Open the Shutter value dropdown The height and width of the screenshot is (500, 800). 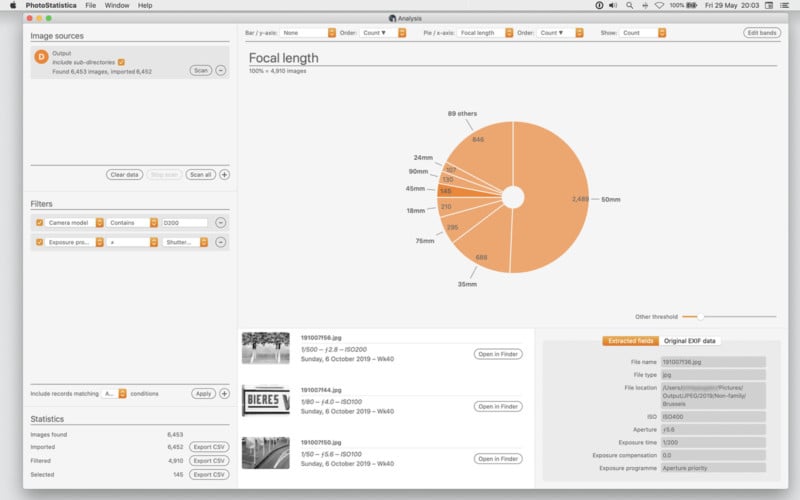pyautogui.click(x=185, y=242)
